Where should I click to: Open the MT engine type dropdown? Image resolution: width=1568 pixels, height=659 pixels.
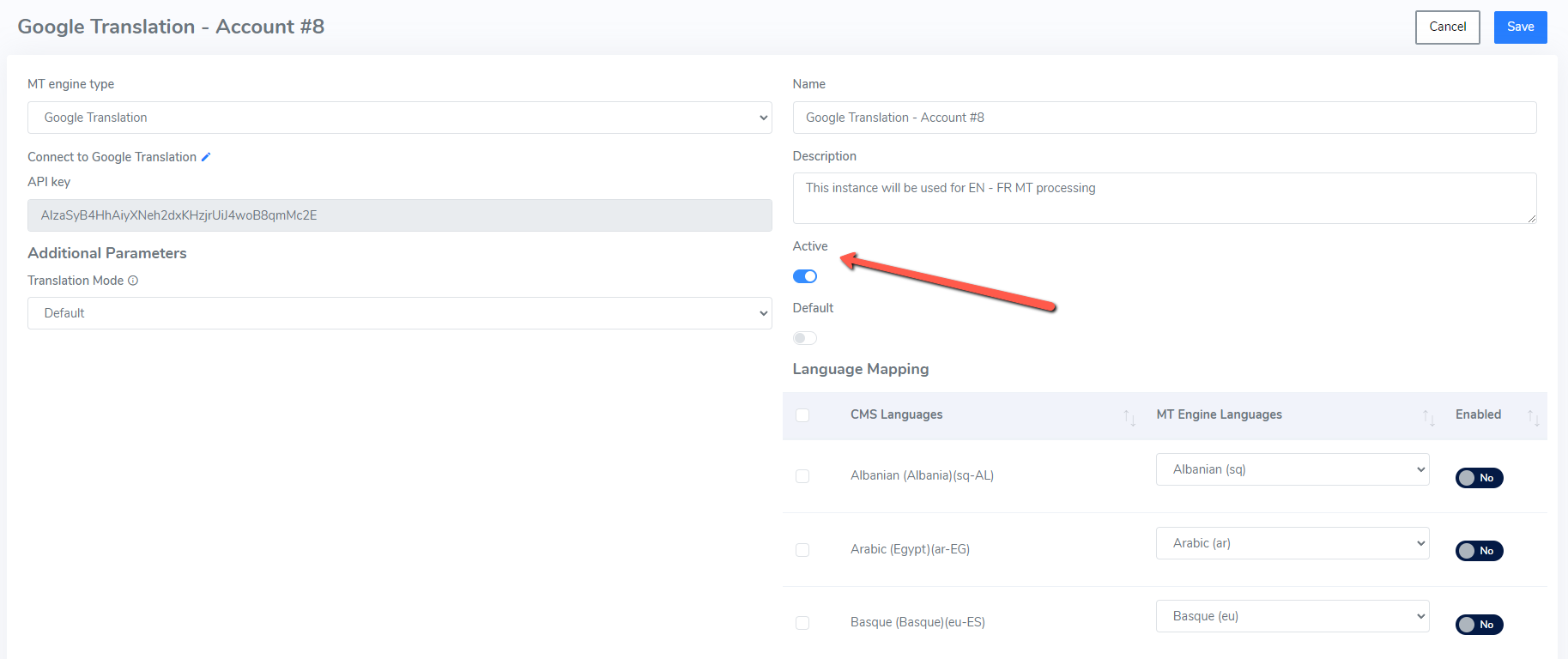400,118
